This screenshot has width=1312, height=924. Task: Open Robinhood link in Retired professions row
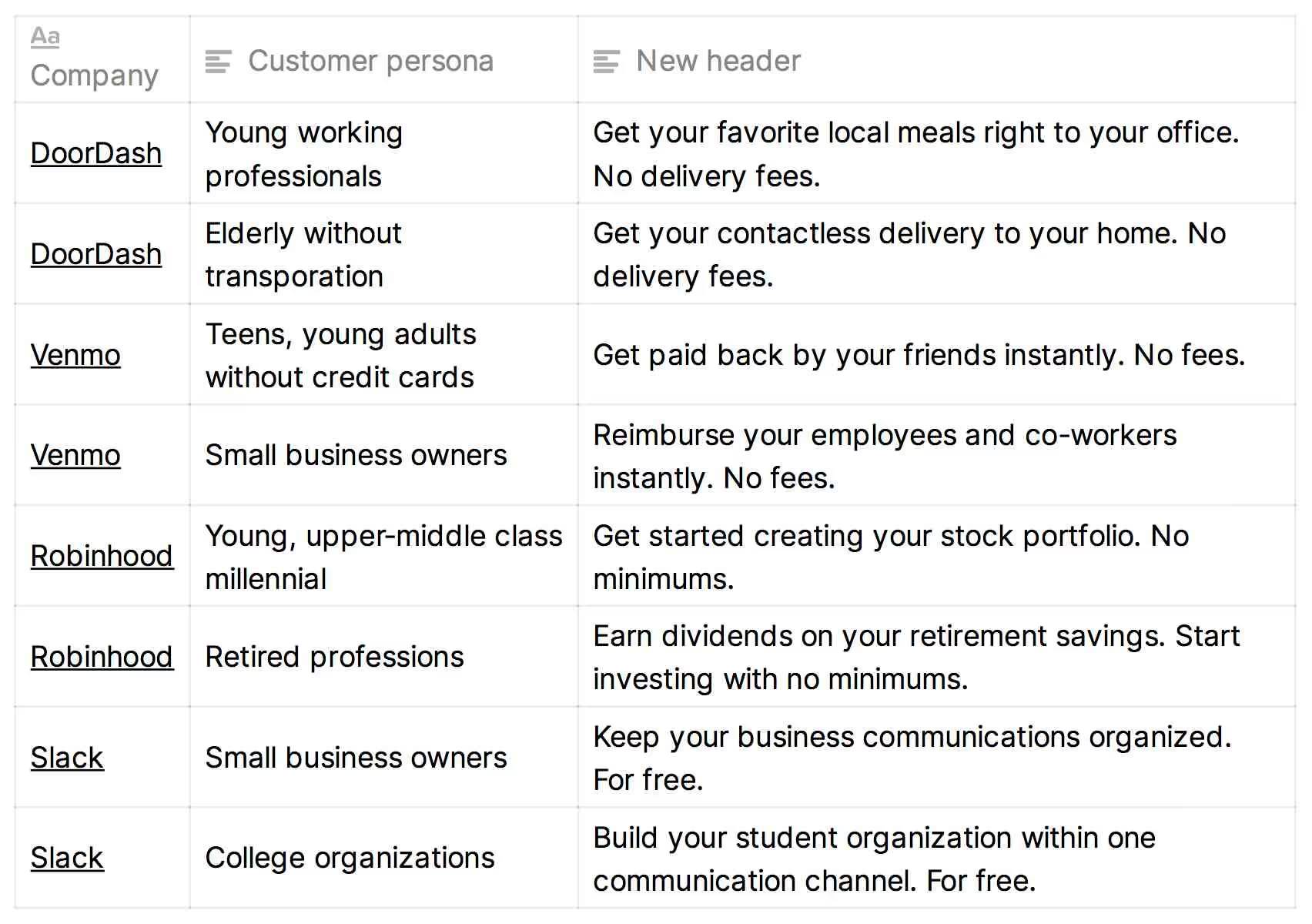tap(102, 657)
